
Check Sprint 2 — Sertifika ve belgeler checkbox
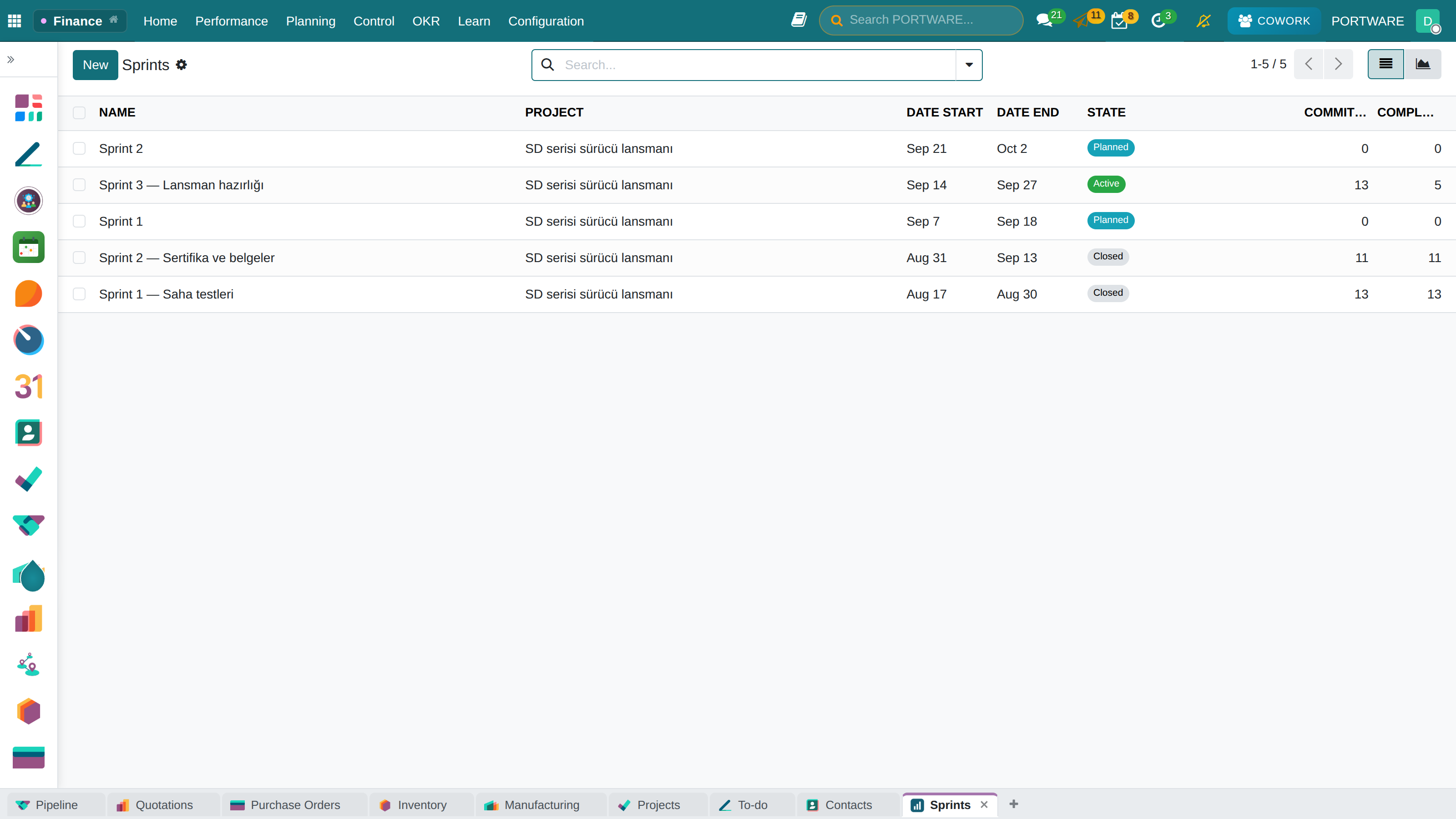pos(79,258)
